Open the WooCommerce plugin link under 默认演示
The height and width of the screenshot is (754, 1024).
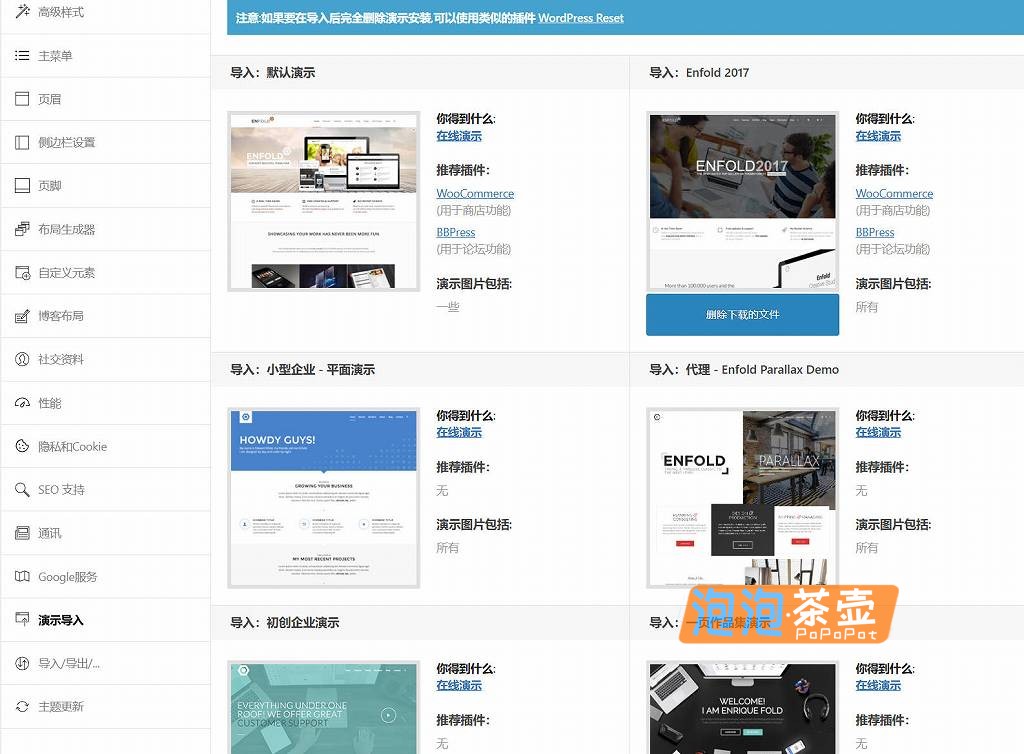(475, 193)
